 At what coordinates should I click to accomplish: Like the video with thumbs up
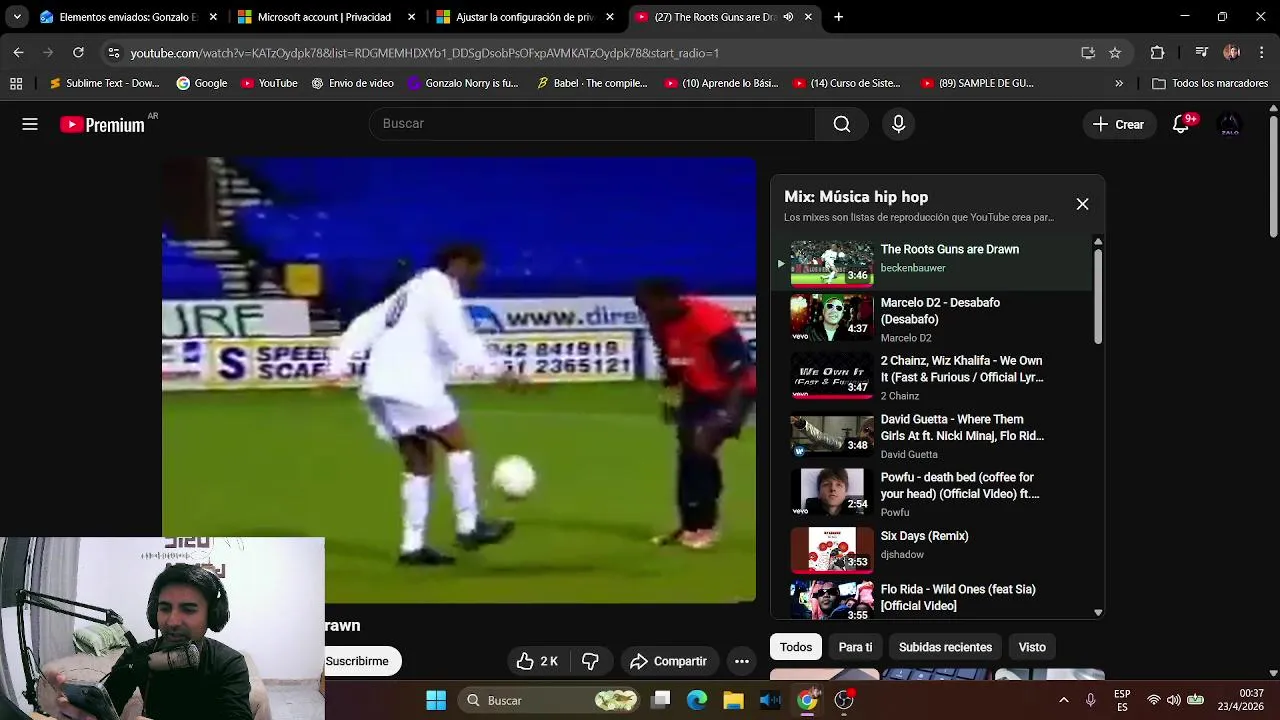(x=537, y=661)
